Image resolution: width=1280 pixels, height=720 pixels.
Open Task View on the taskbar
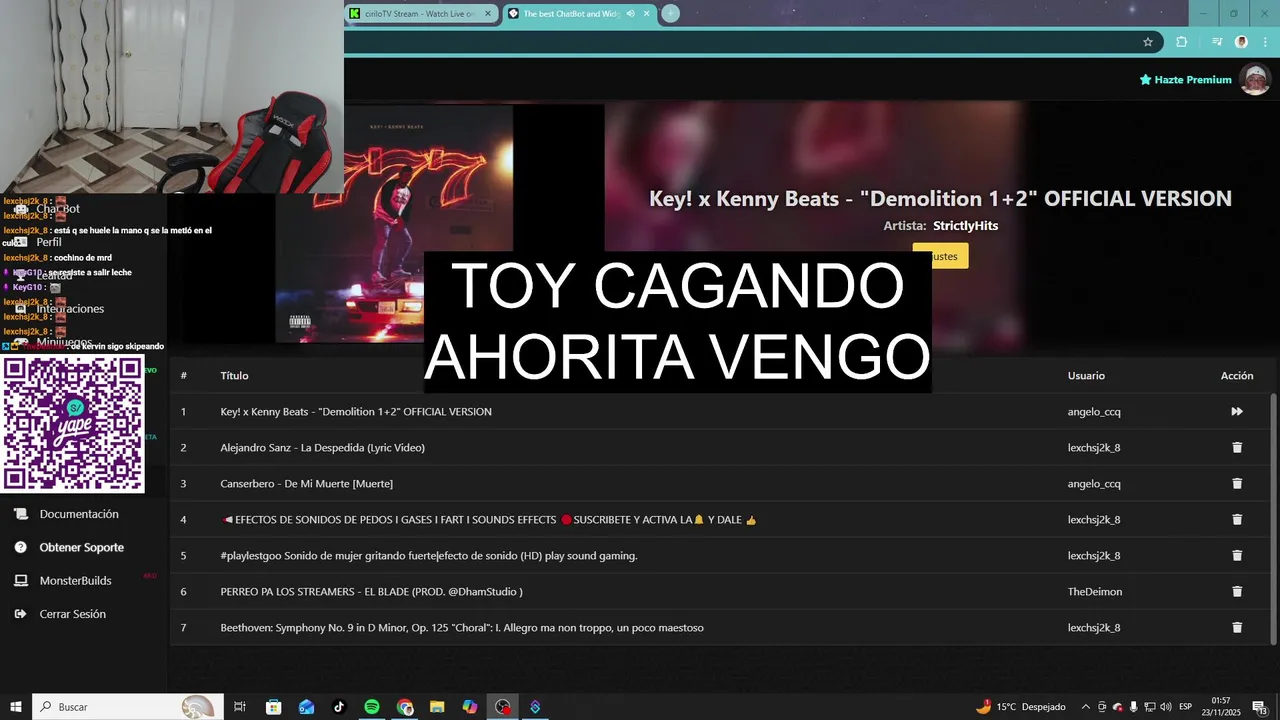[240, 707]
